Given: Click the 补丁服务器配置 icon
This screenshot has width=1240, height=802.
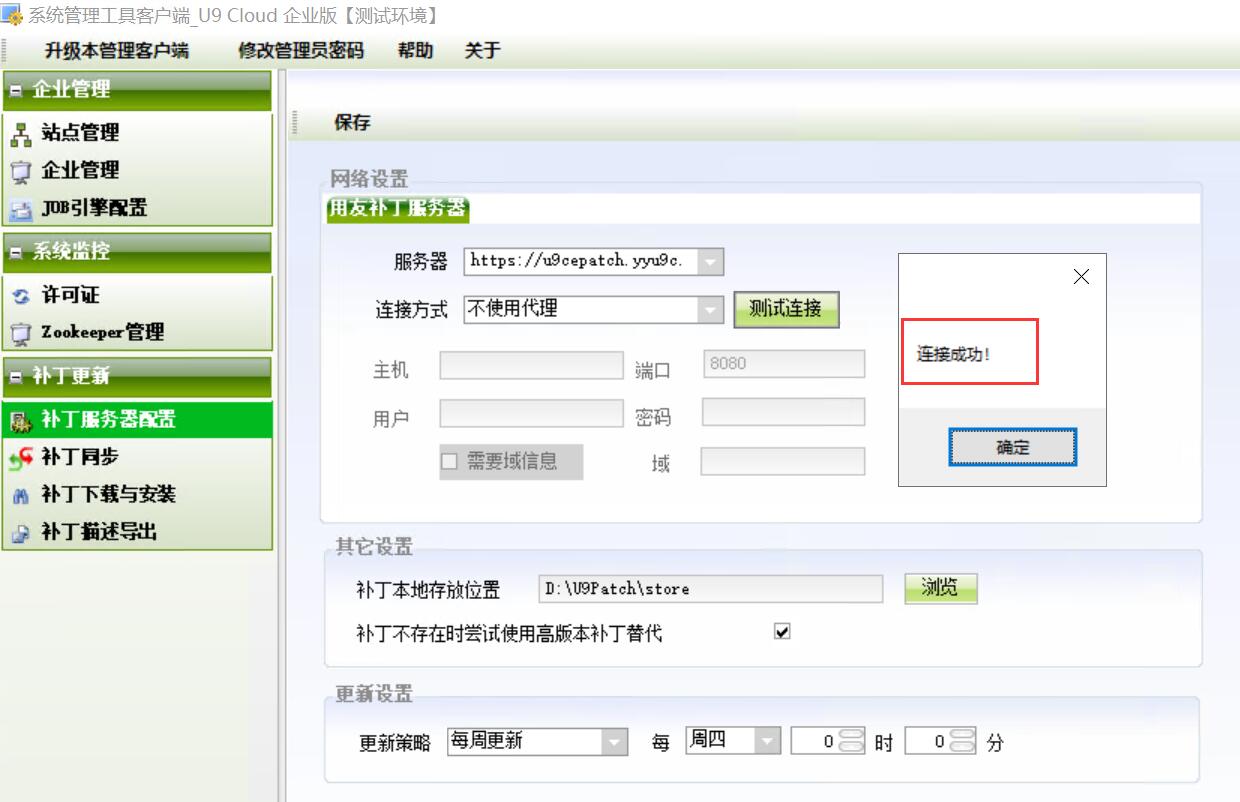Looking at the screenshot, I should (20, 420).
